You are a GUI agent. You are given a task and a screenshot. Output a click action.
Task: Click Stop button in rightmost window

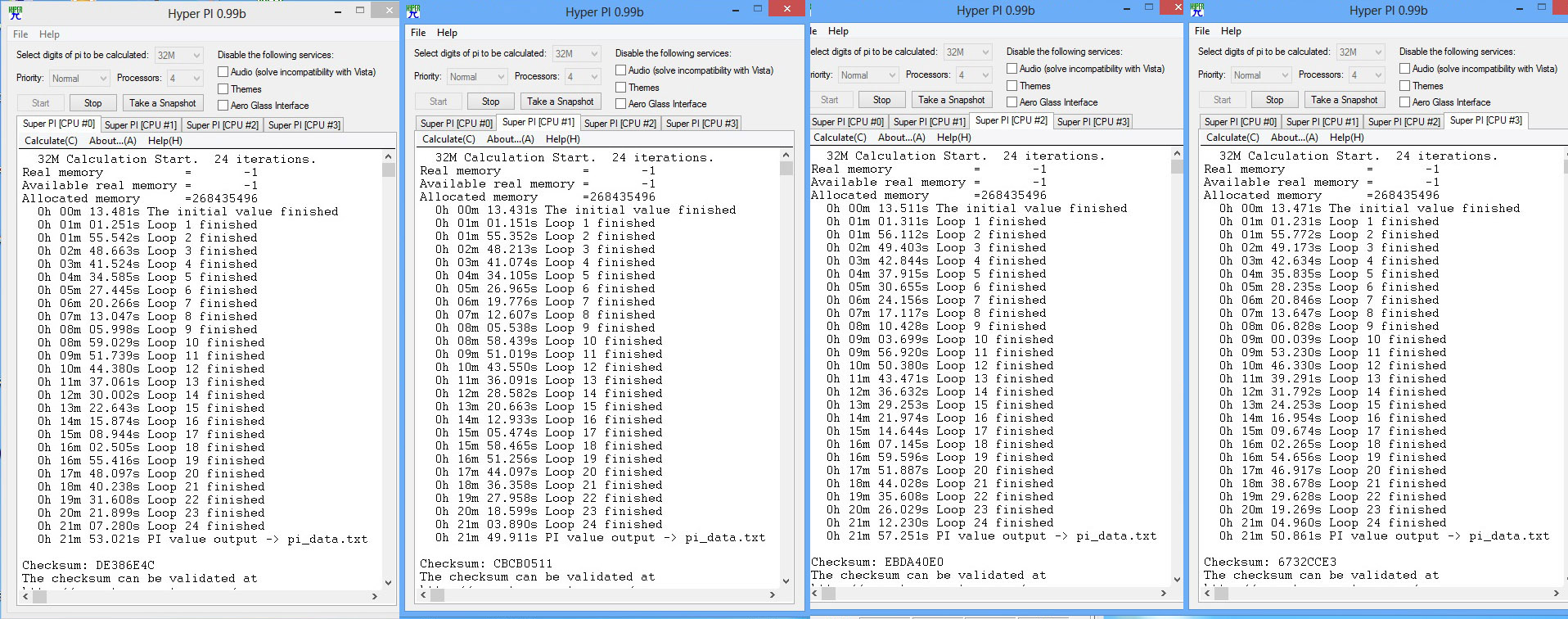pyautogui.click(x=1275, y=100)
